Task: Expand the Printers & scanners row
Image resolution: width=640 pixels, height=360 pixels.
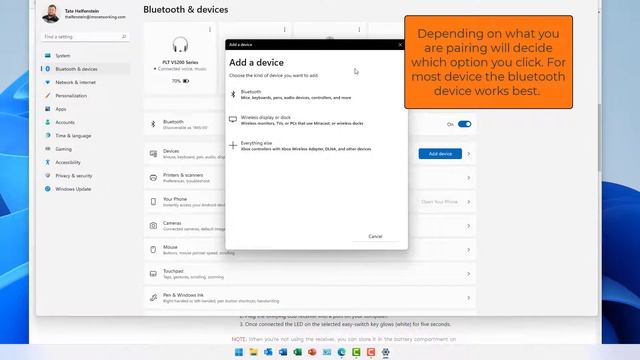Action: [x=310, y=178]
